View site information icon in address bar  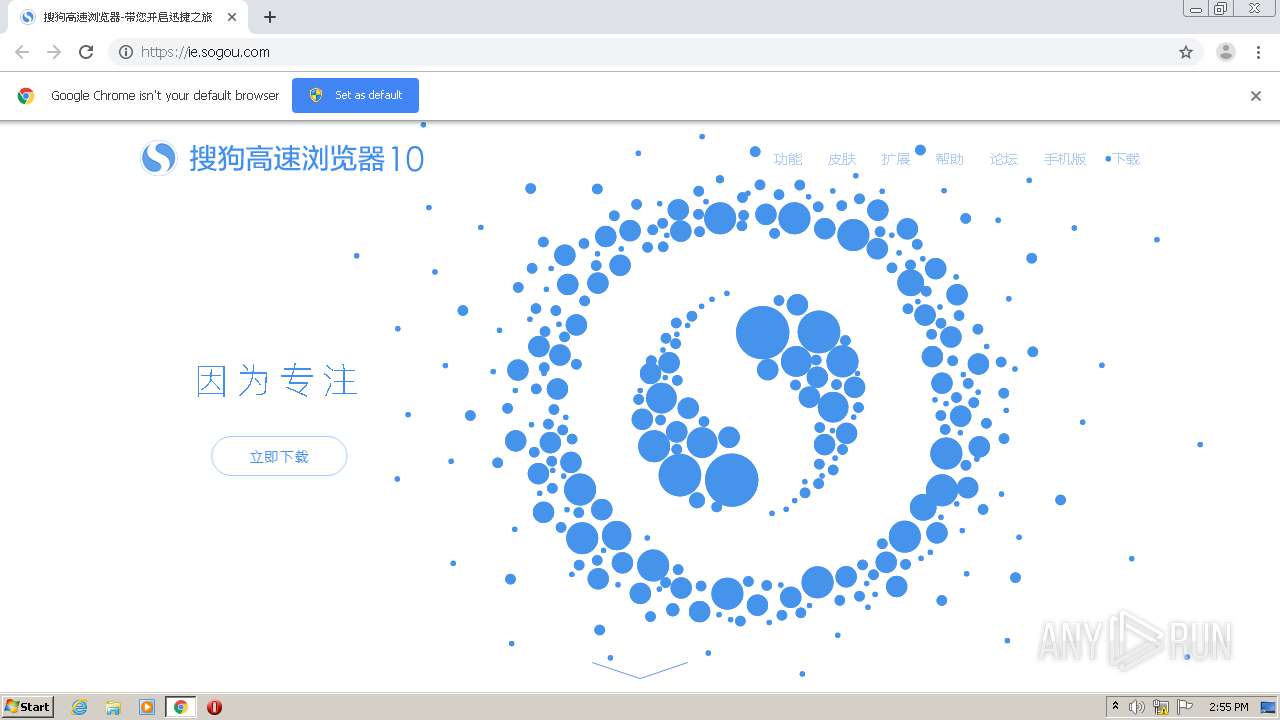click(x=126, y=52)
